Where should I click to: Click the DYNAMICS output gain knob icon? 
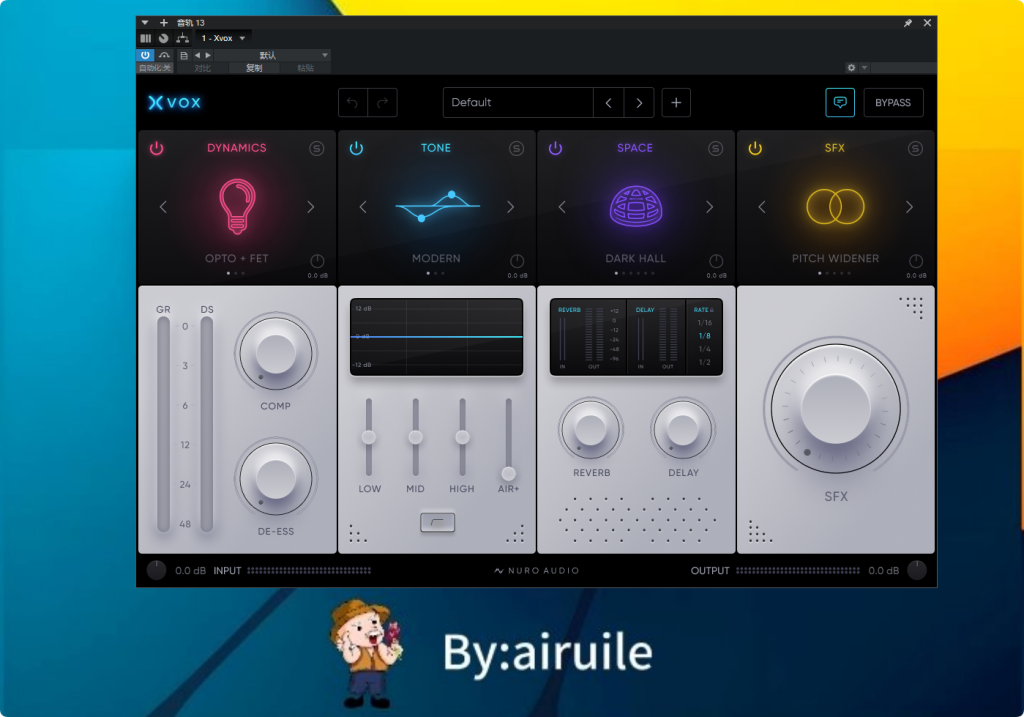coord(317,261)
